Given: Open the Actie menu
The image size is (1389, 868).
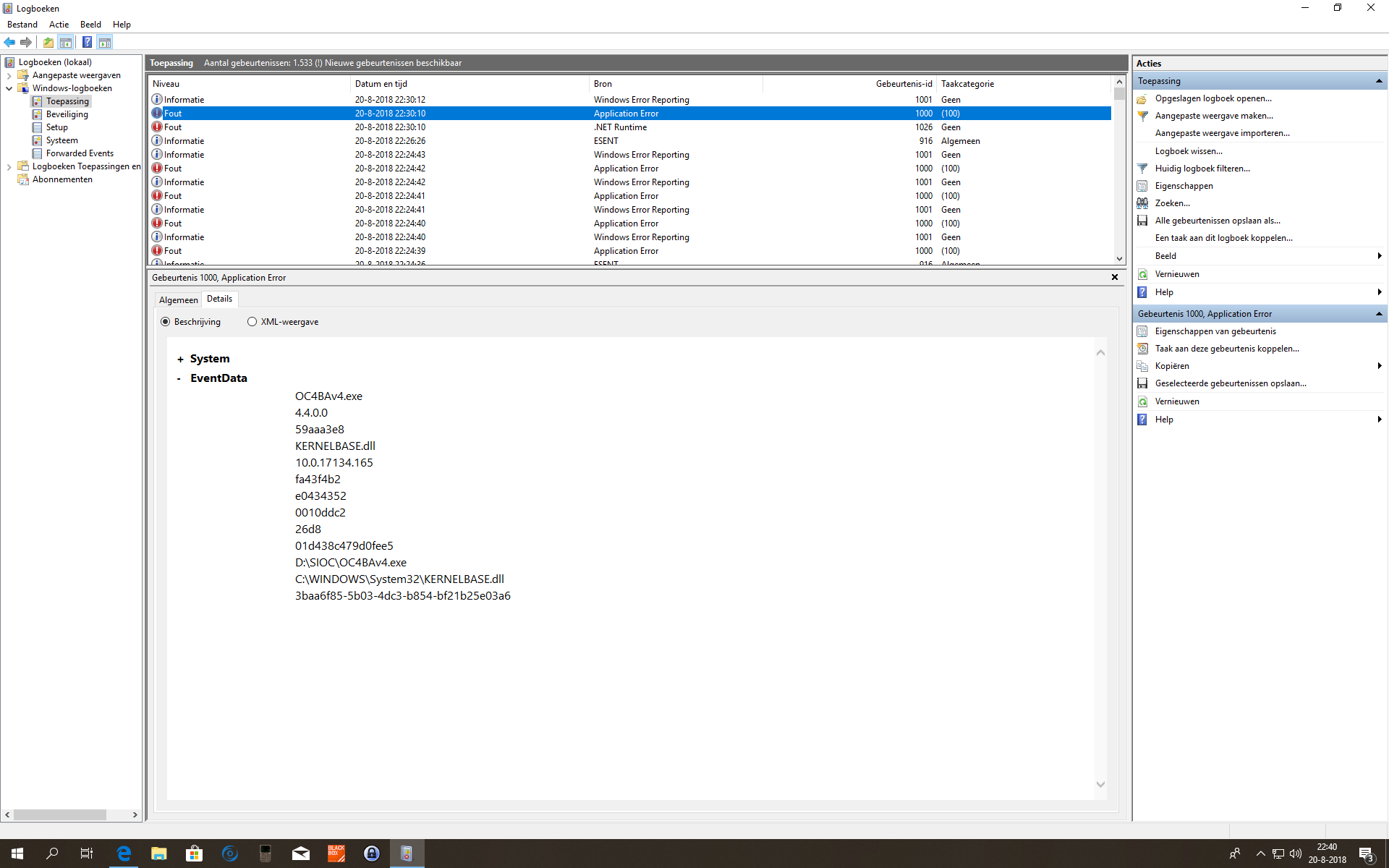Looking at the screenshot, I should pos(59,25).
